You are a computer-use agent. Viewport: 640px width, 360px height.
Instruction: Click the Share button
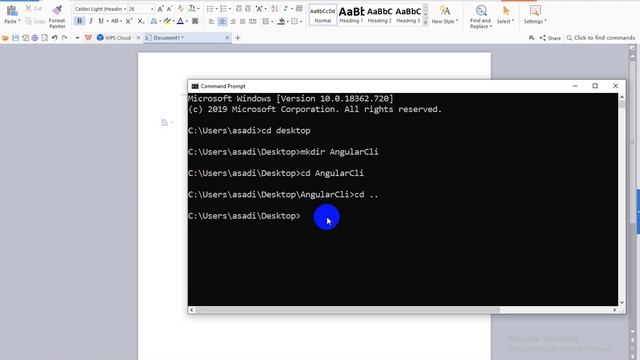(550, 38)
